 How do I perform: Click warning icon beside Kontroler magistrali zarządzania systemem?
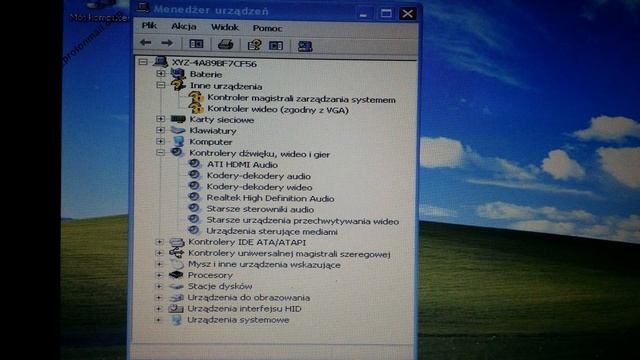click(x=196, y=97)
